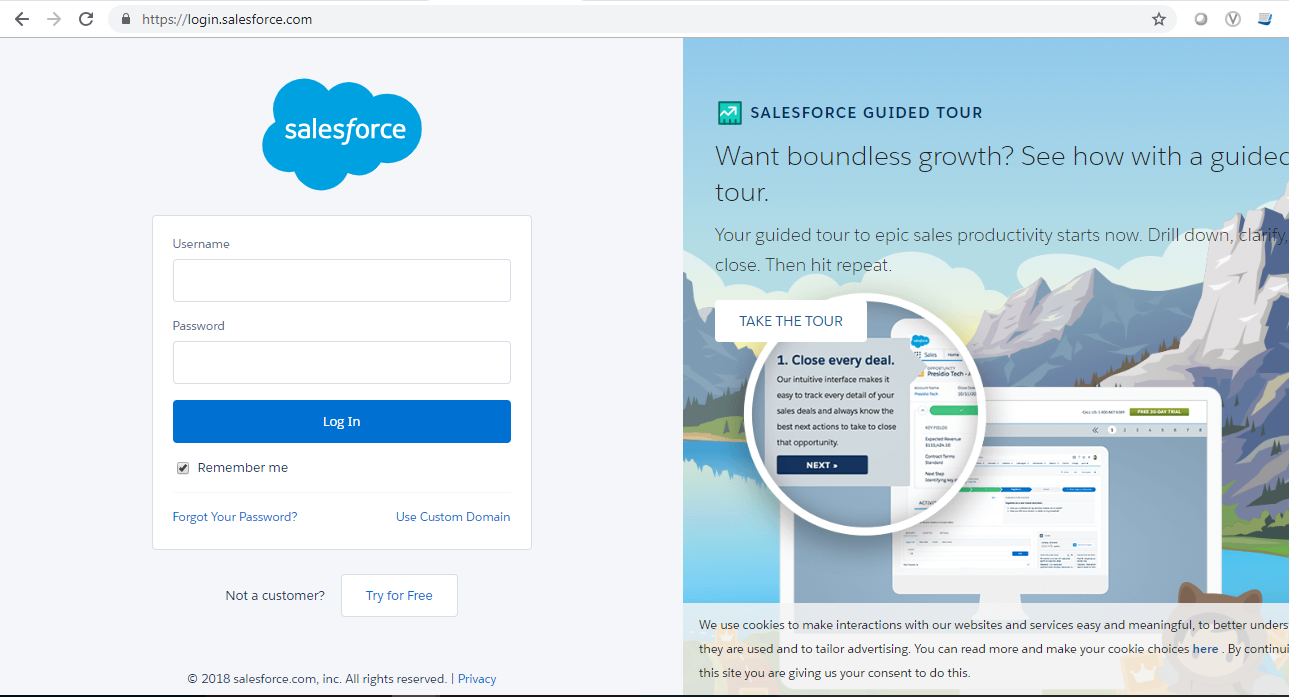Click the browser forward arrow
This screenshot has height=697, width=1289.
(x=54, y=19)
